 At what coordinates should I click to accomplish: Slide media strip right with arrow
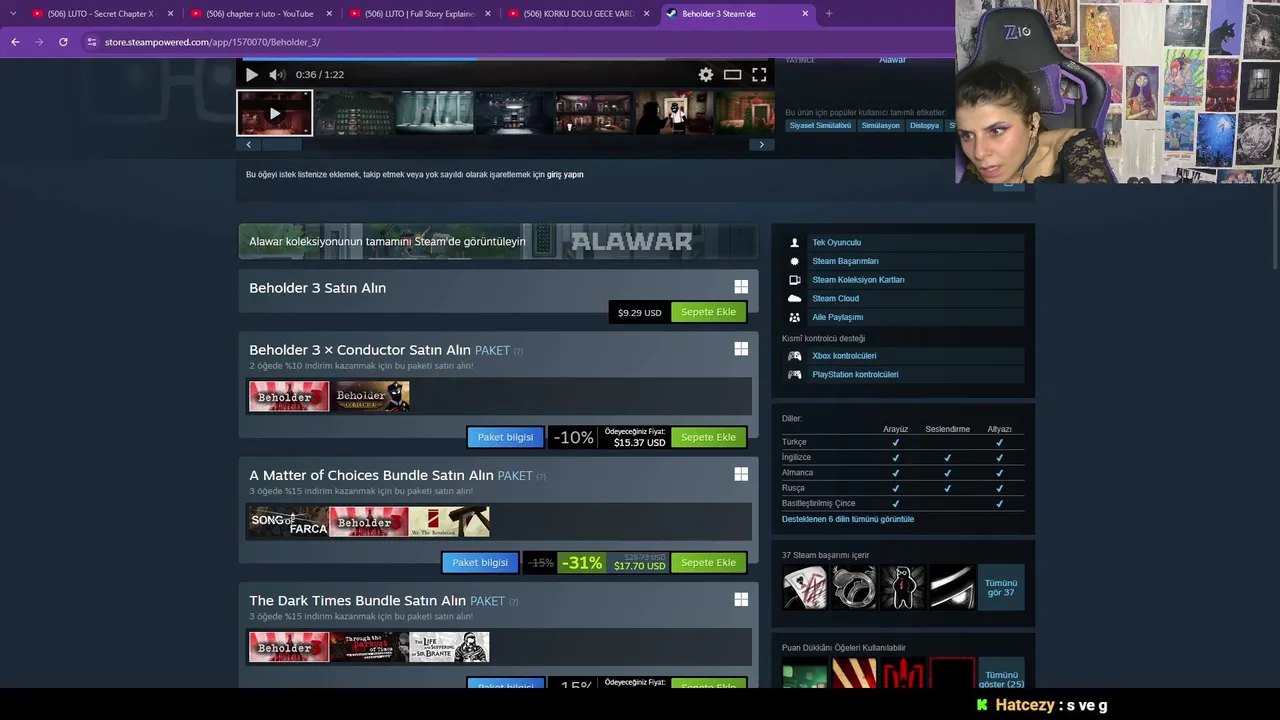(761, 145)
